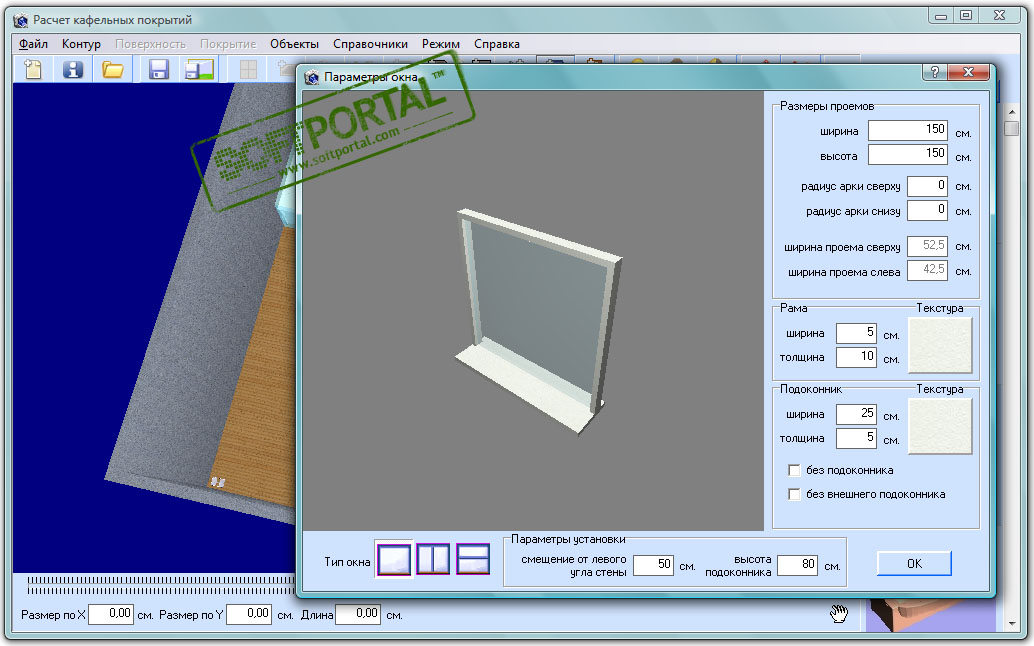Click the Длина field
The image size is (1034, 646).
(358, 614)
